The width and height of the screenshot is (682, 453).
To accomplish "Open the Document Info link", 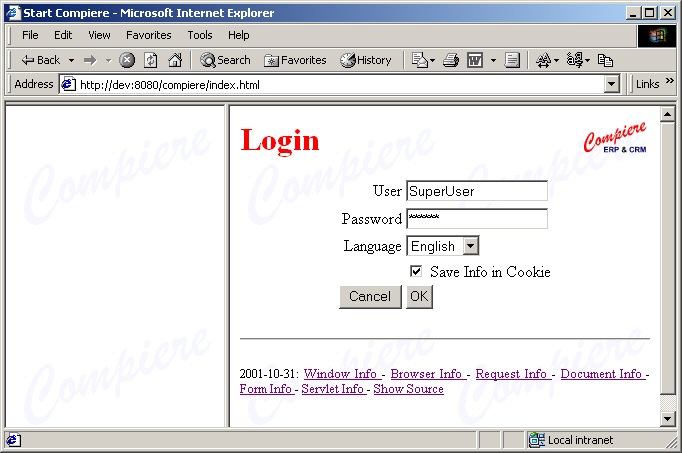I will pos(603,374).
